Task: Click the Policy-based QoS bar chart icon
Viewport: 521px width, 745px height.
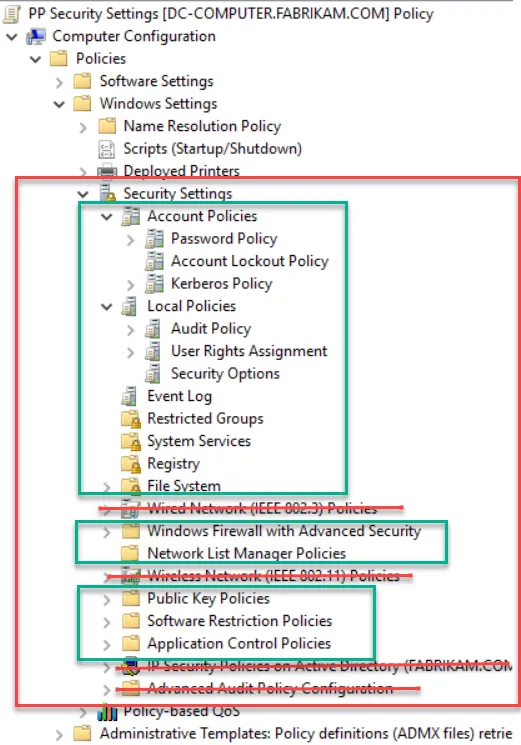Action: pos(107,712)
